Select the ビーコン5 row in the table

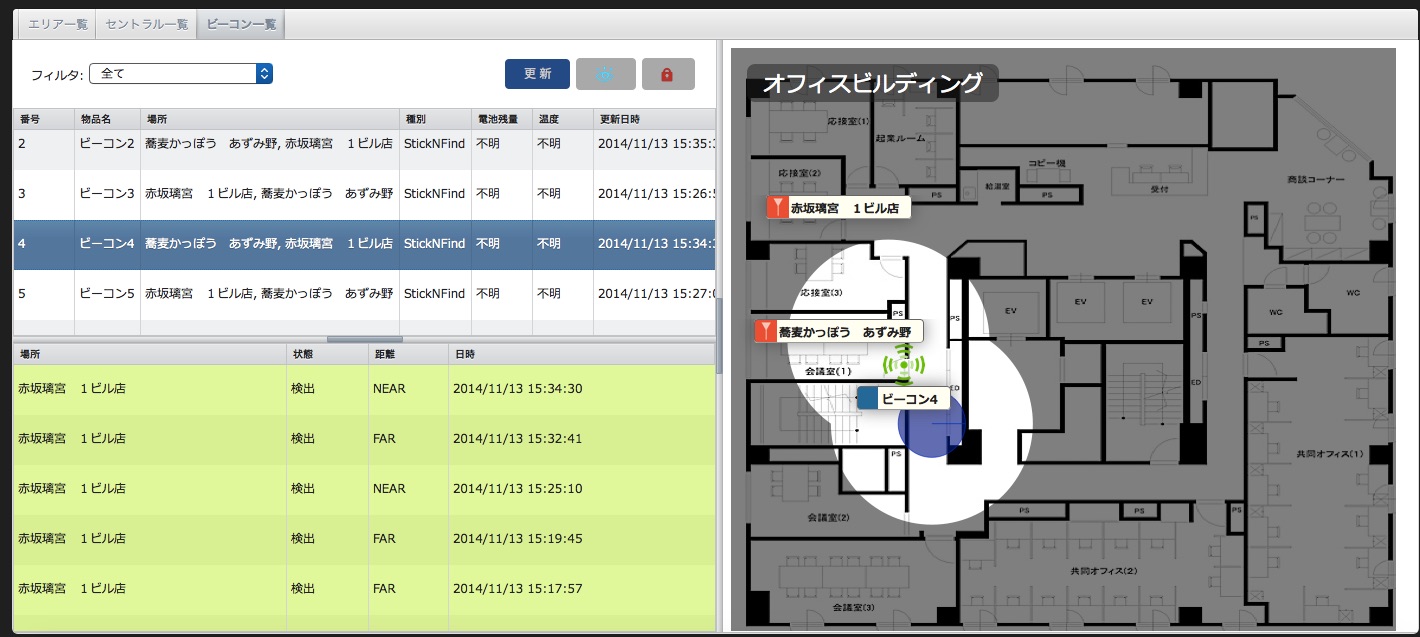pos(300,293)
